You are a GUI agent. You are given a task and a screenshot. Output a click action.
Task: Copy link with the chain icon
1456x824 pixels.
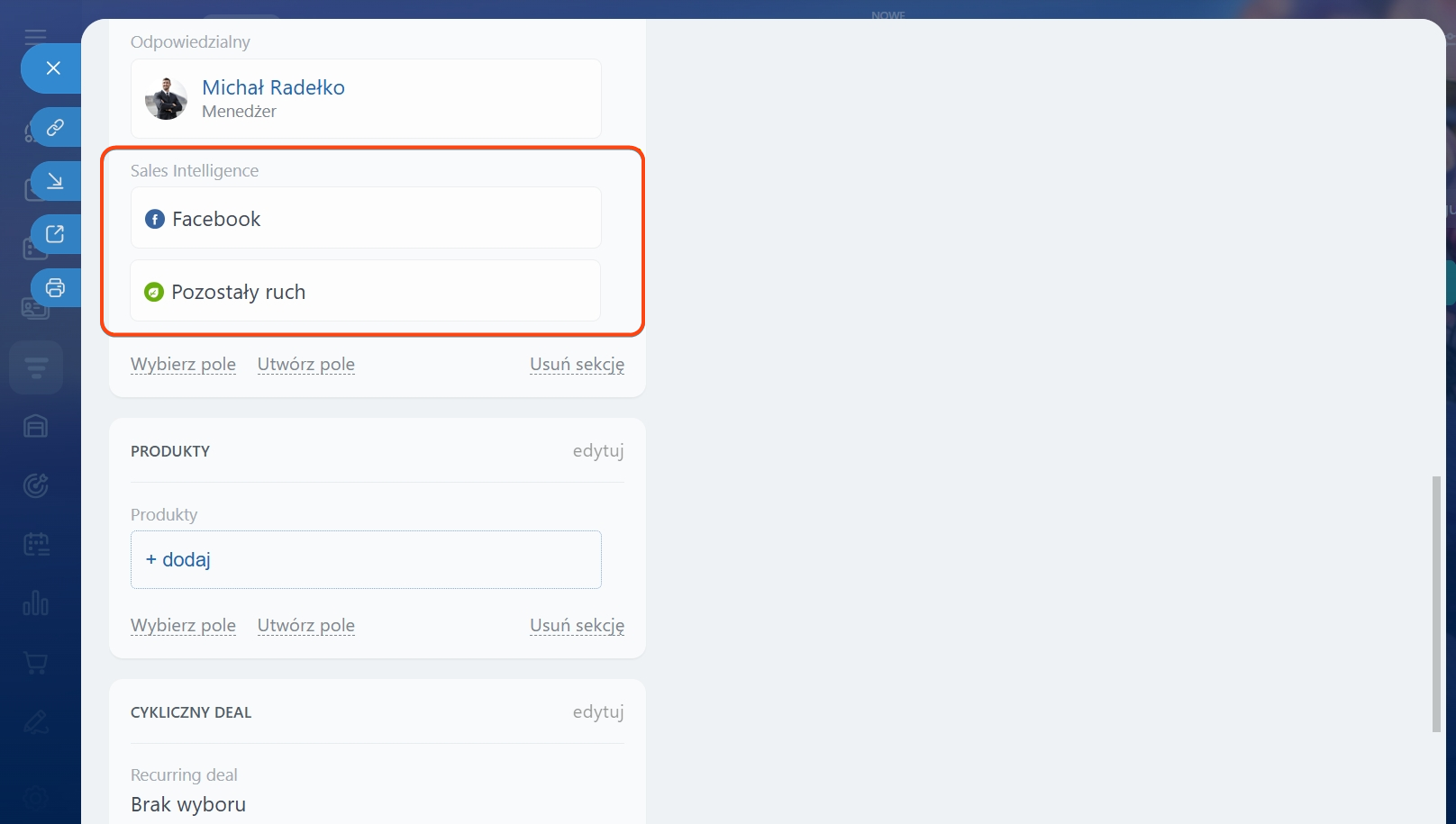55,128
